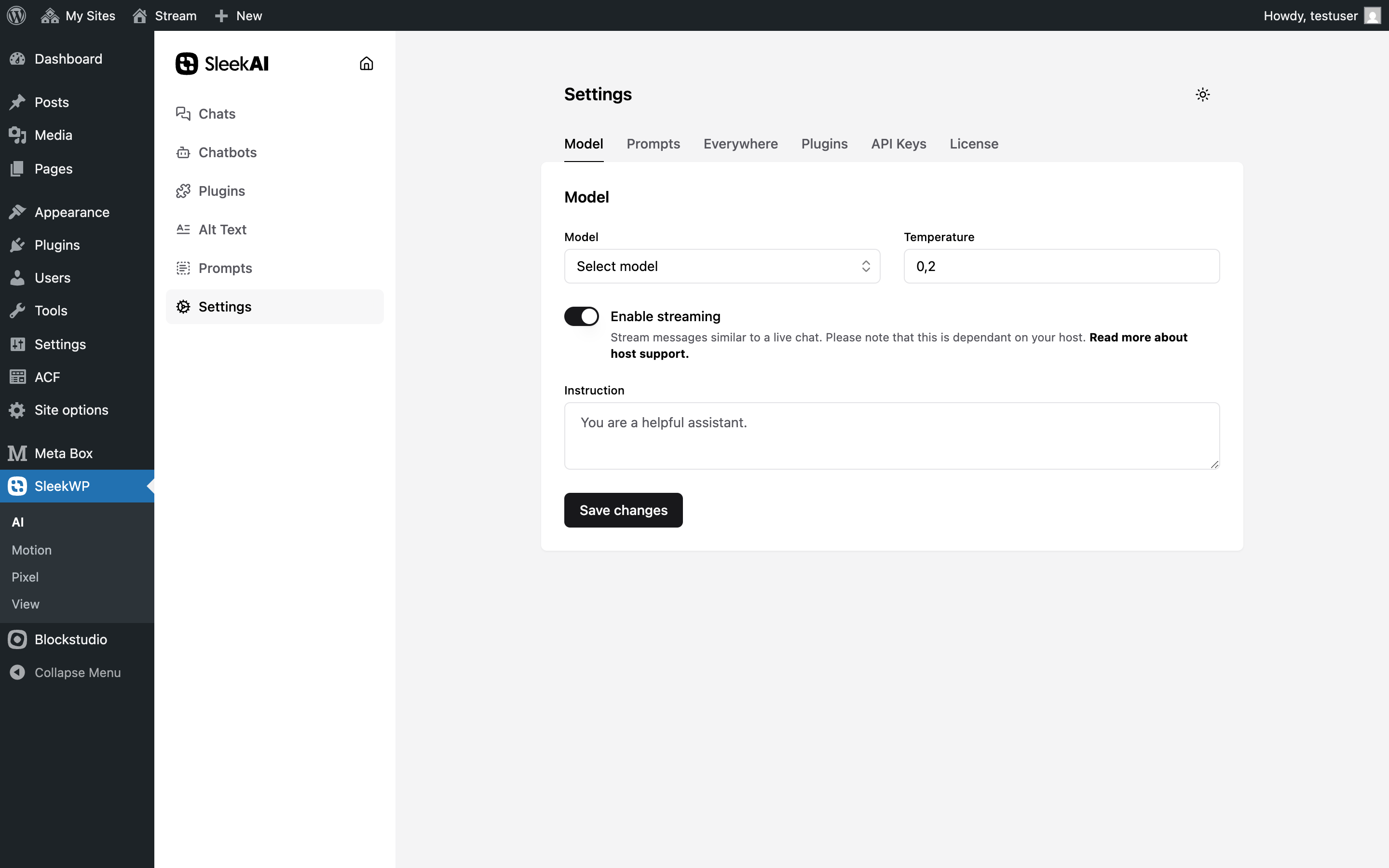Click the Site options gear icon
Screen dimensions: 1389x868
point(17,410)
